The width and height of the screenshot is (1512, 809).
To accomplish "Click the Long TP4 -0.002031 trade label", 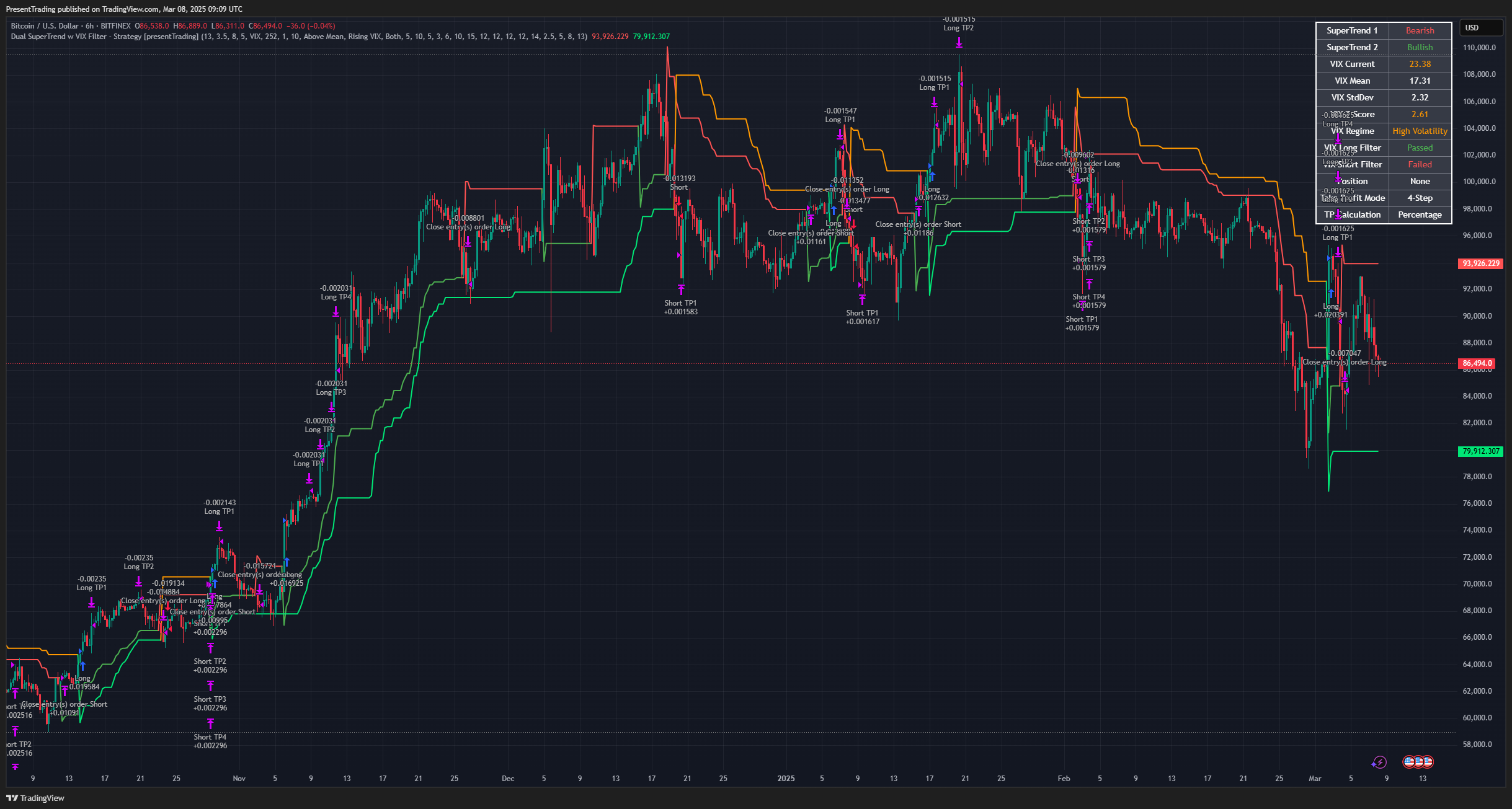I will click(x=336, y=293).
